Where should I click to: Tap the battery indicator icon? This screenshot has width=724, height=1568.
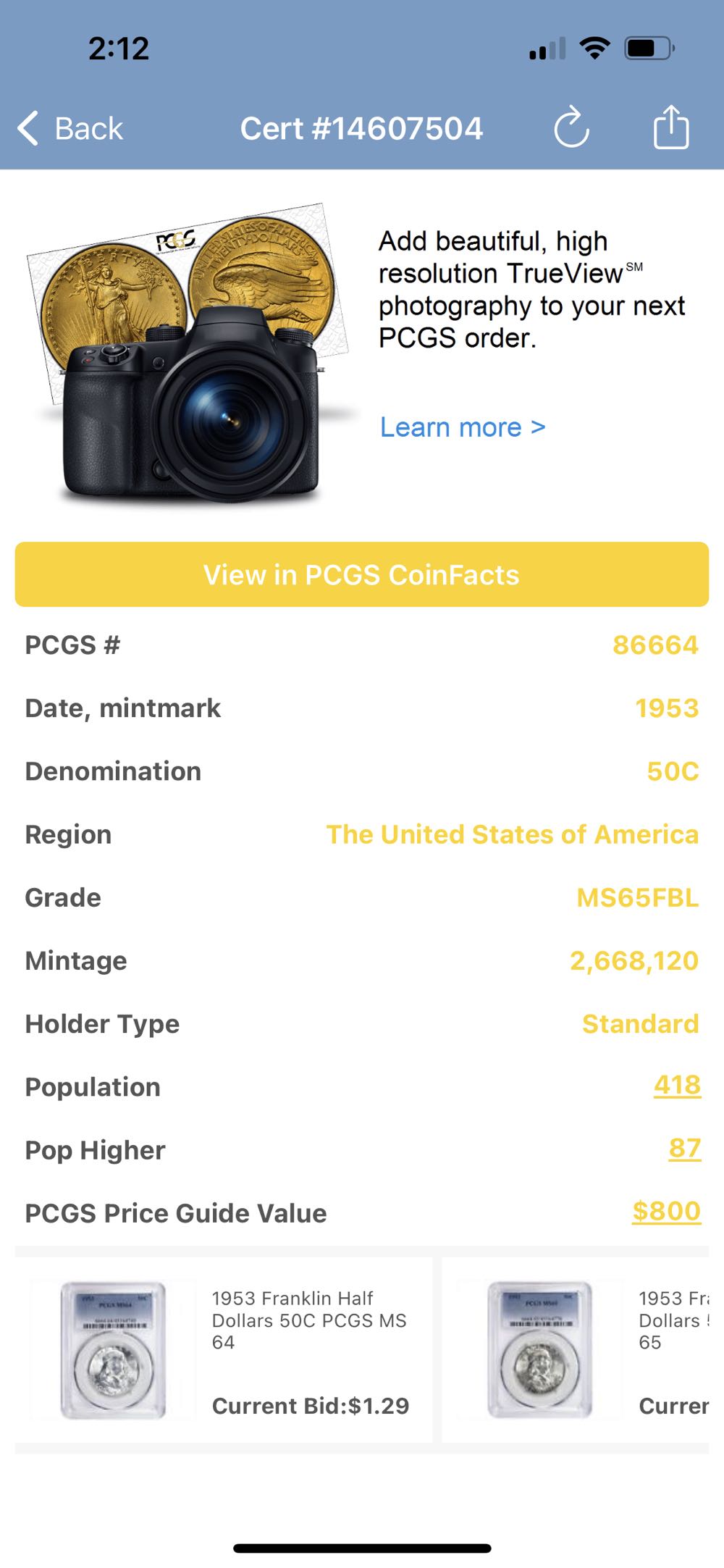[x=649, y=49]
